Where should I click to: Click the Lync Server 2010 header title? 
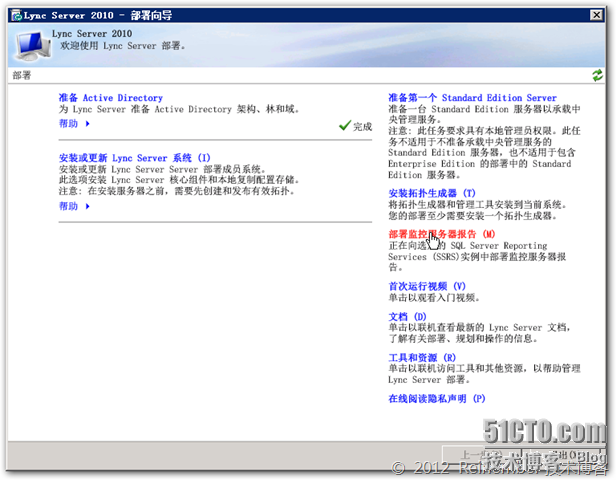[x=92, y=33]
